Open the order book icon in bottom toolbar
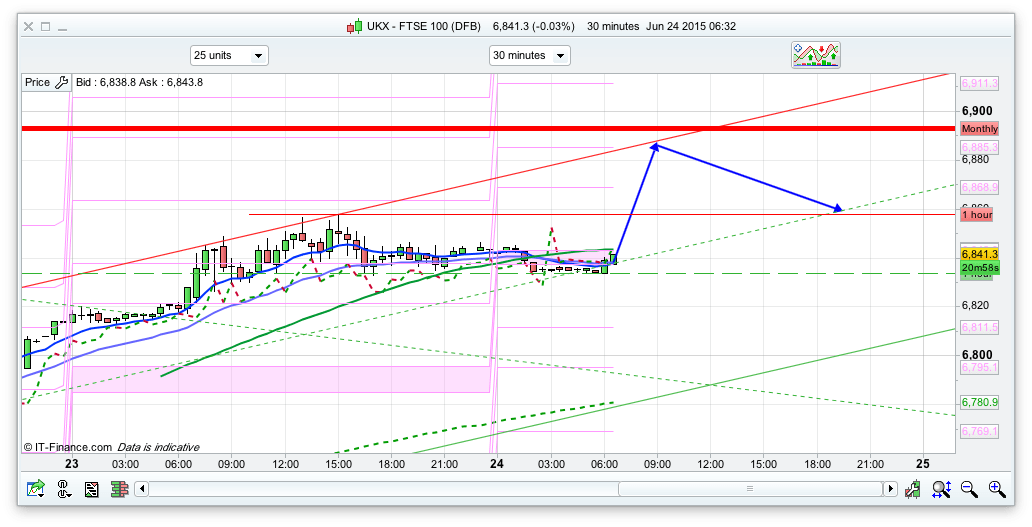Image resolution: width=1032 pixels, height=527 pixels. 119,489
